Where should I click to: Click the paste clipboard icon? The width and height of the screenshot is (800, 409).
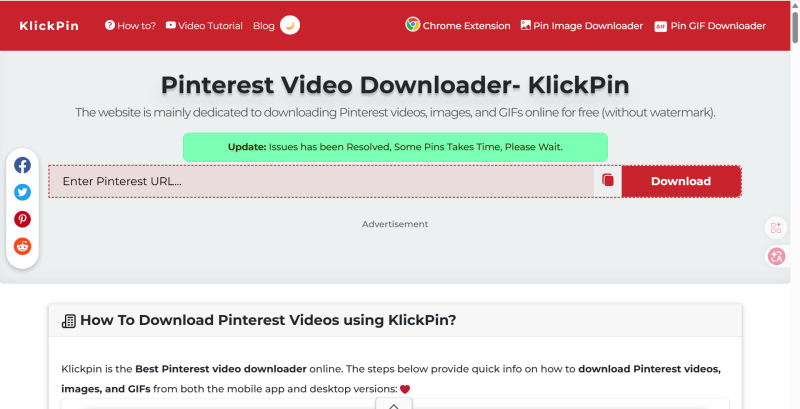pos(608,181)
